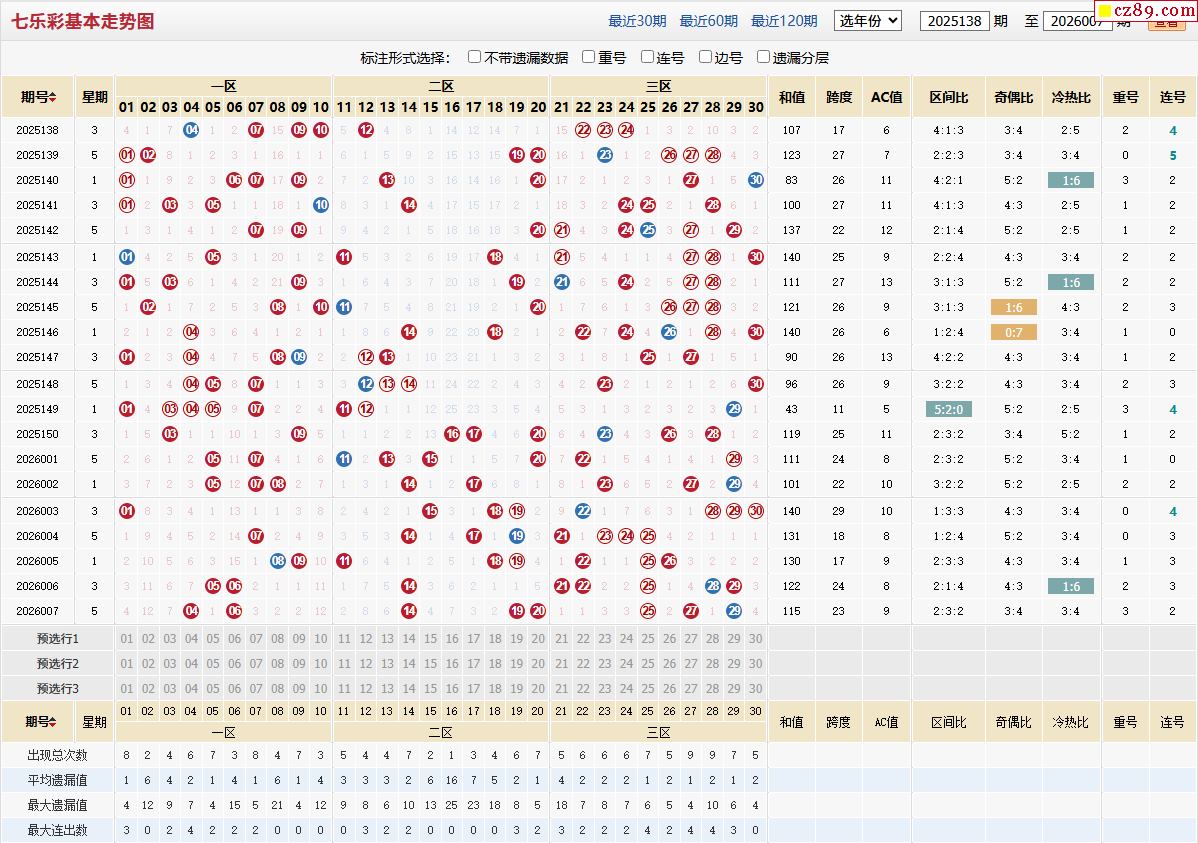Image resolution: width=1198 pixels, height=843 pixels.
Task: Pick number 22 in 预选行3
Action: 582,689
